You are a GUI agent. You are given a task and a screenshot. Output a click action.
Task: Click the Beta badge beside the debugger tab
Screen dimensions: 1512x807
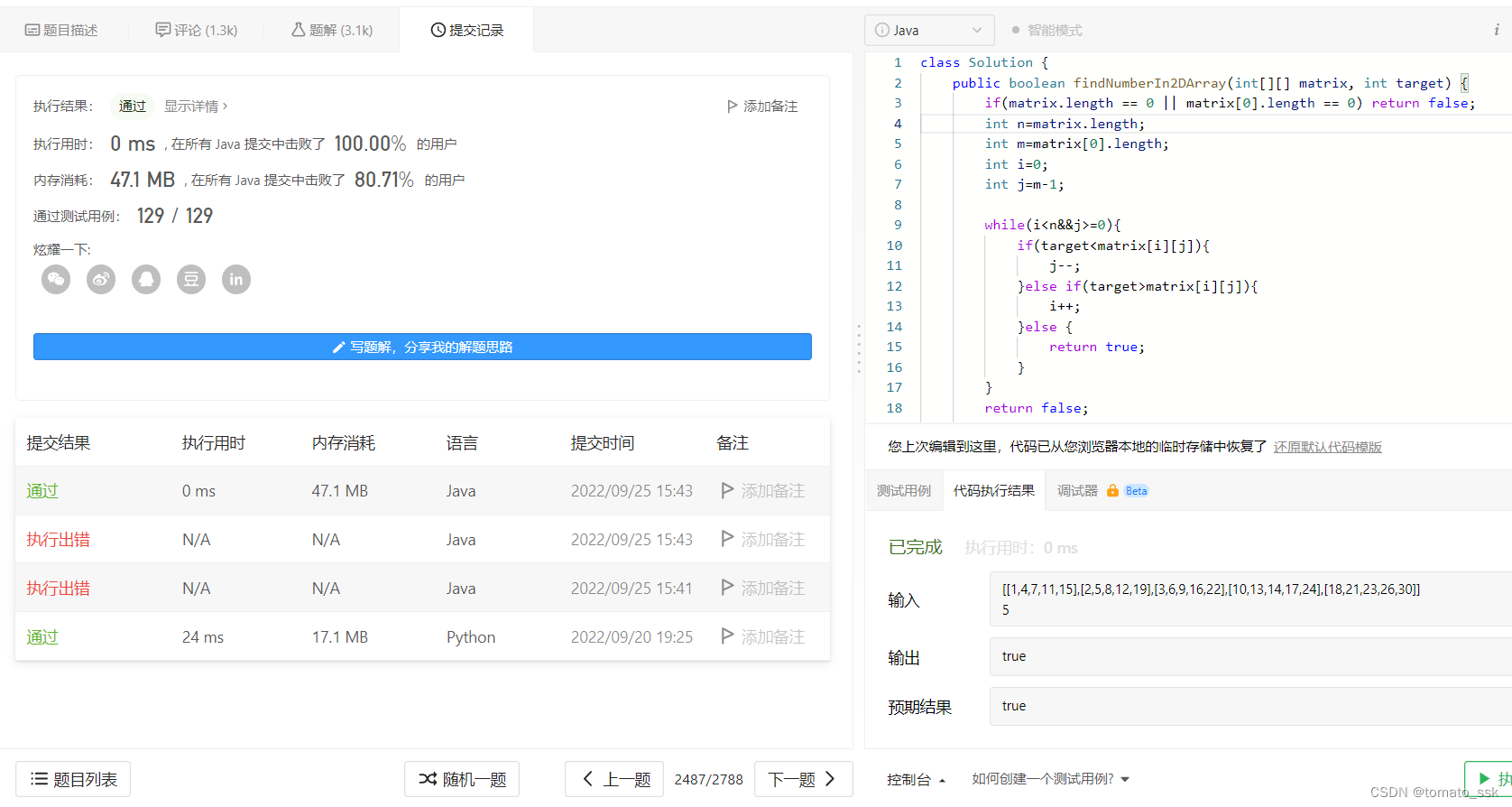click(x=1136, y=491)
